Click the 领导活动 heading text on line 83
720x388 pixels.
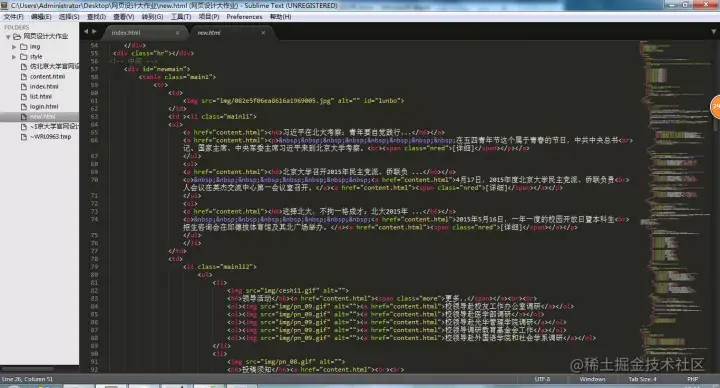tap(257, 298)
